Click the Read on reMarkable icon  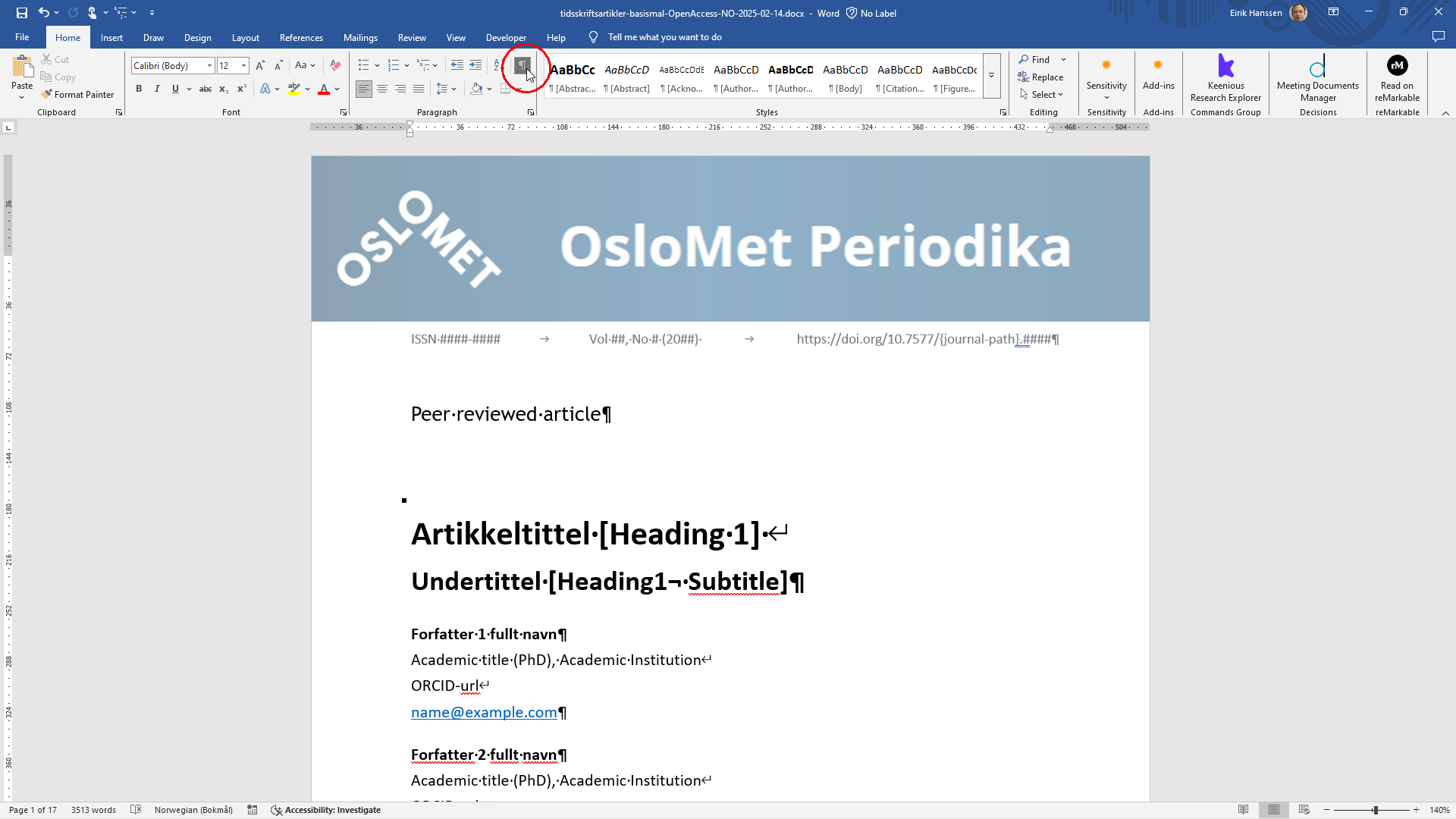1396,65
